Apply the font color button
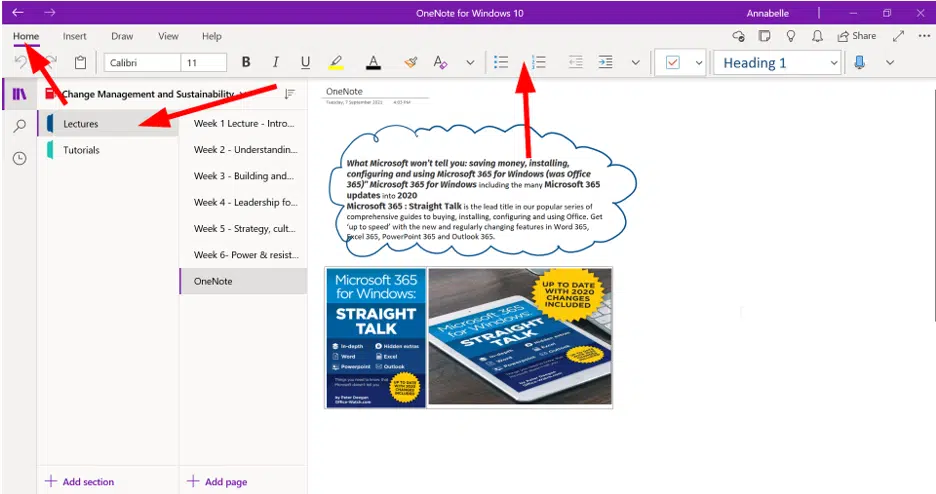Screen dimensions: 936x494 pyautogui.click(x=374, y=62)
